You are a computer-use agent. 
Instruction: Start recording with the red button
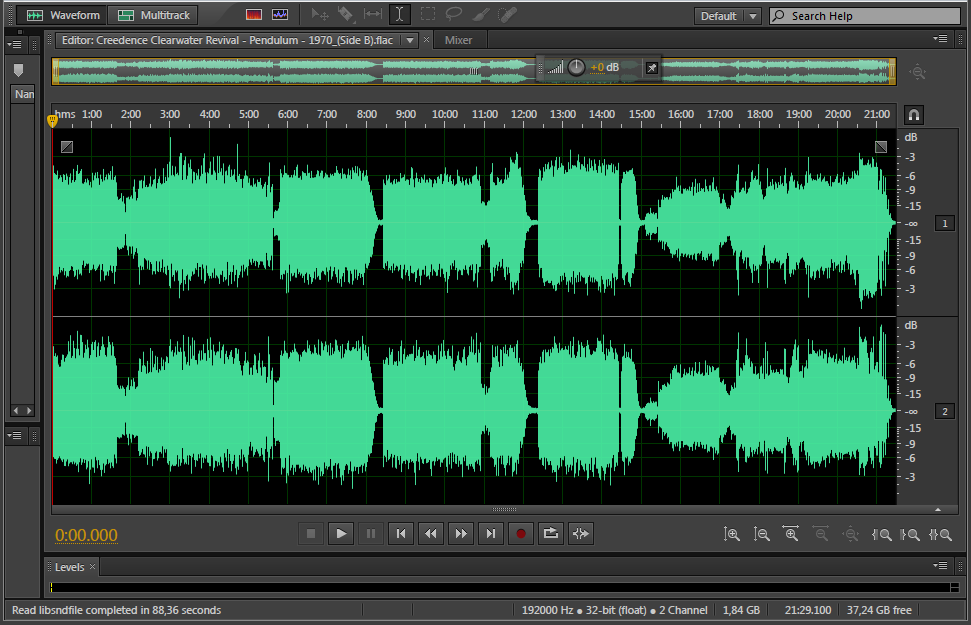click(x=521, y=533)
